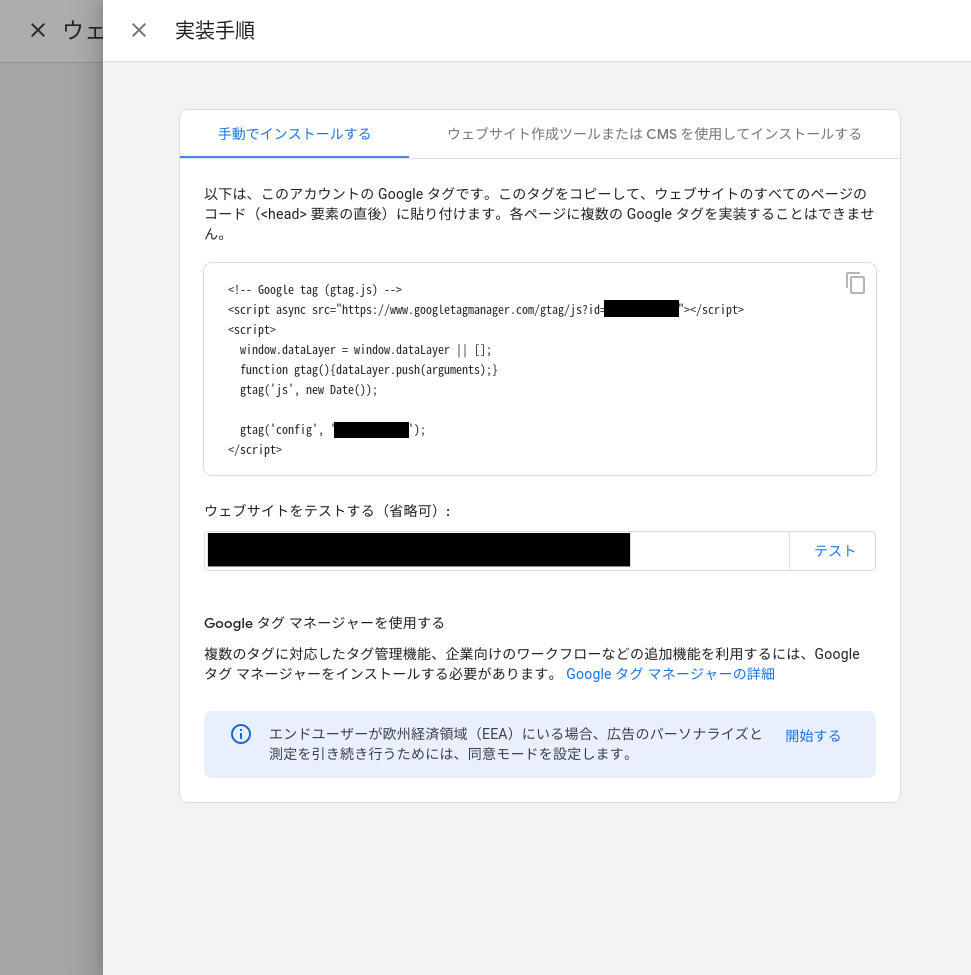Click the info icon in the EEA banner
The image size is (971, 975).
pyautogui.click(x=241, y=734)
